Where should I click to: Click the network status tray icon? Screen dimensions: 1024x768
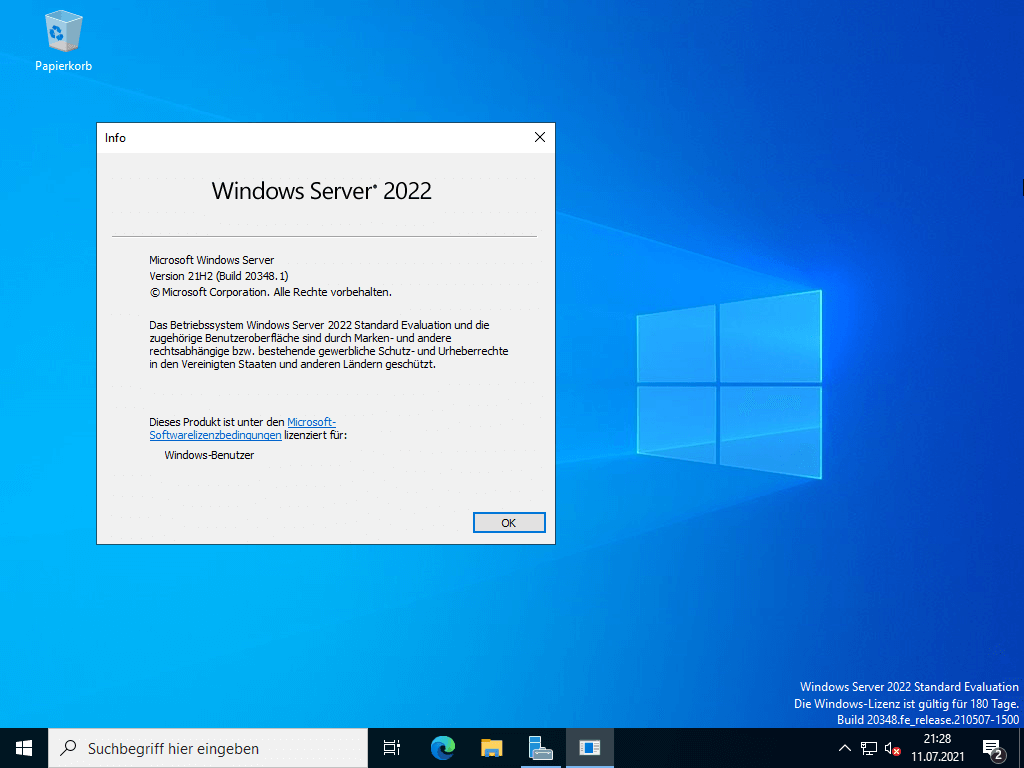[869, 748]
